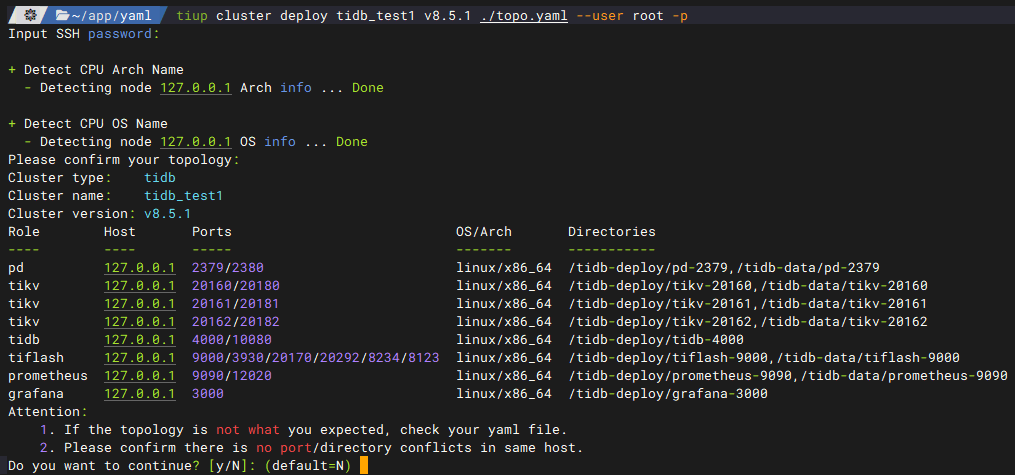The image size is (1015, 475).
Task: Click the 'Role' column header
Action: tap(24, 232)
